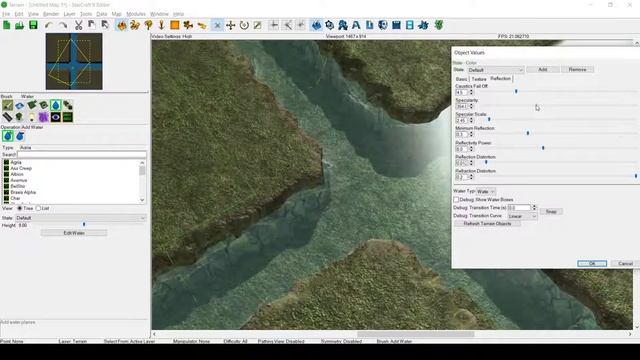Open the Water Type dropdown
The image size is (640, 360).
(x=486, y=191)
